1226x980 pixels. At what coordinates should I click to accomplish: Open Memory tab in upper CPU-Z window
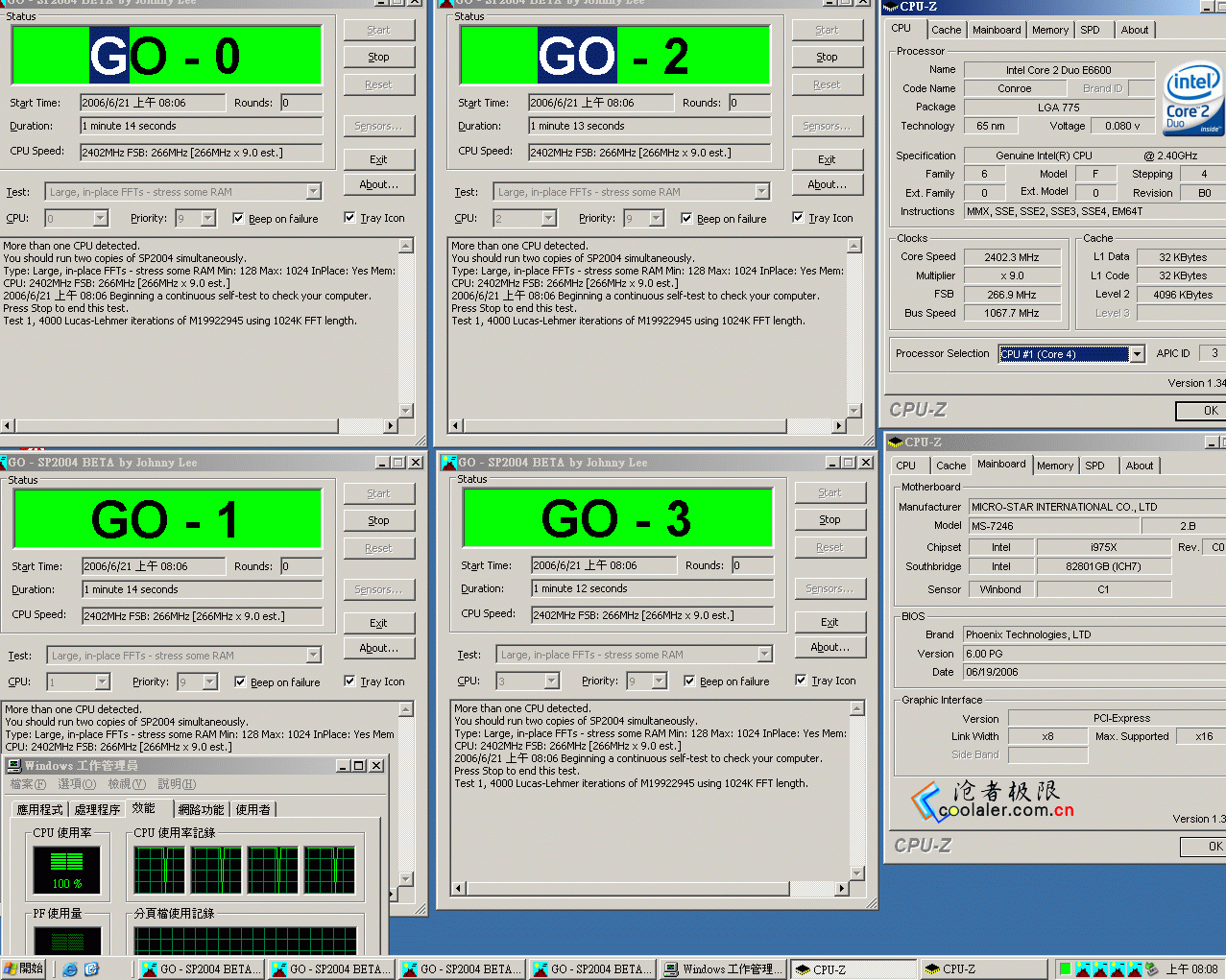(1050, 31)
